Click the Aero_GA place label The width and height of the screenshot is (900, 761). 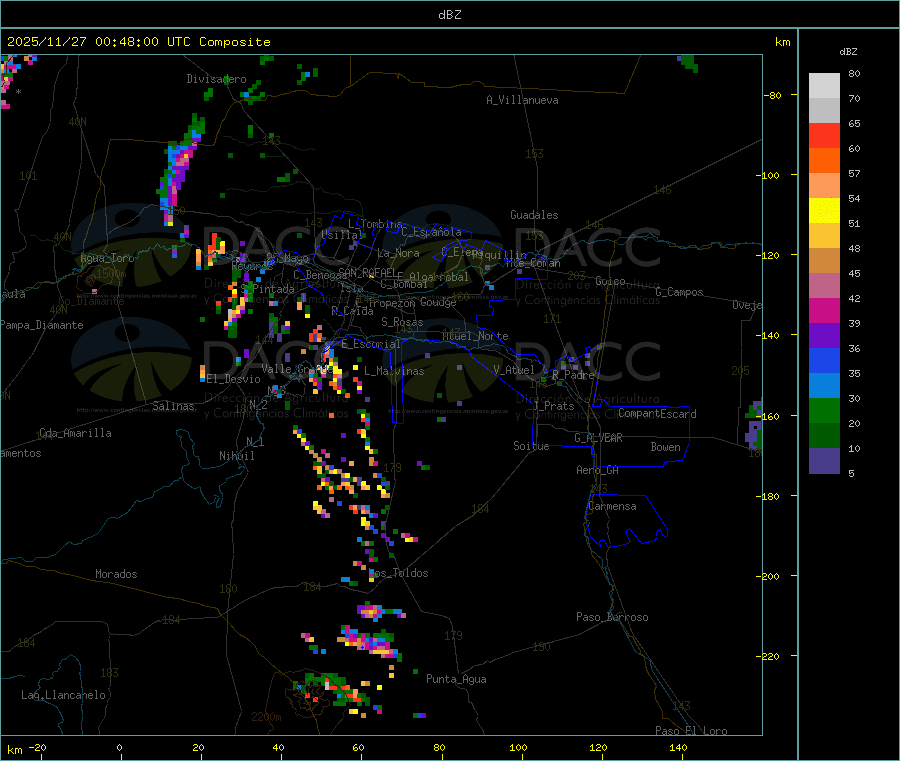tap(598, 470)
